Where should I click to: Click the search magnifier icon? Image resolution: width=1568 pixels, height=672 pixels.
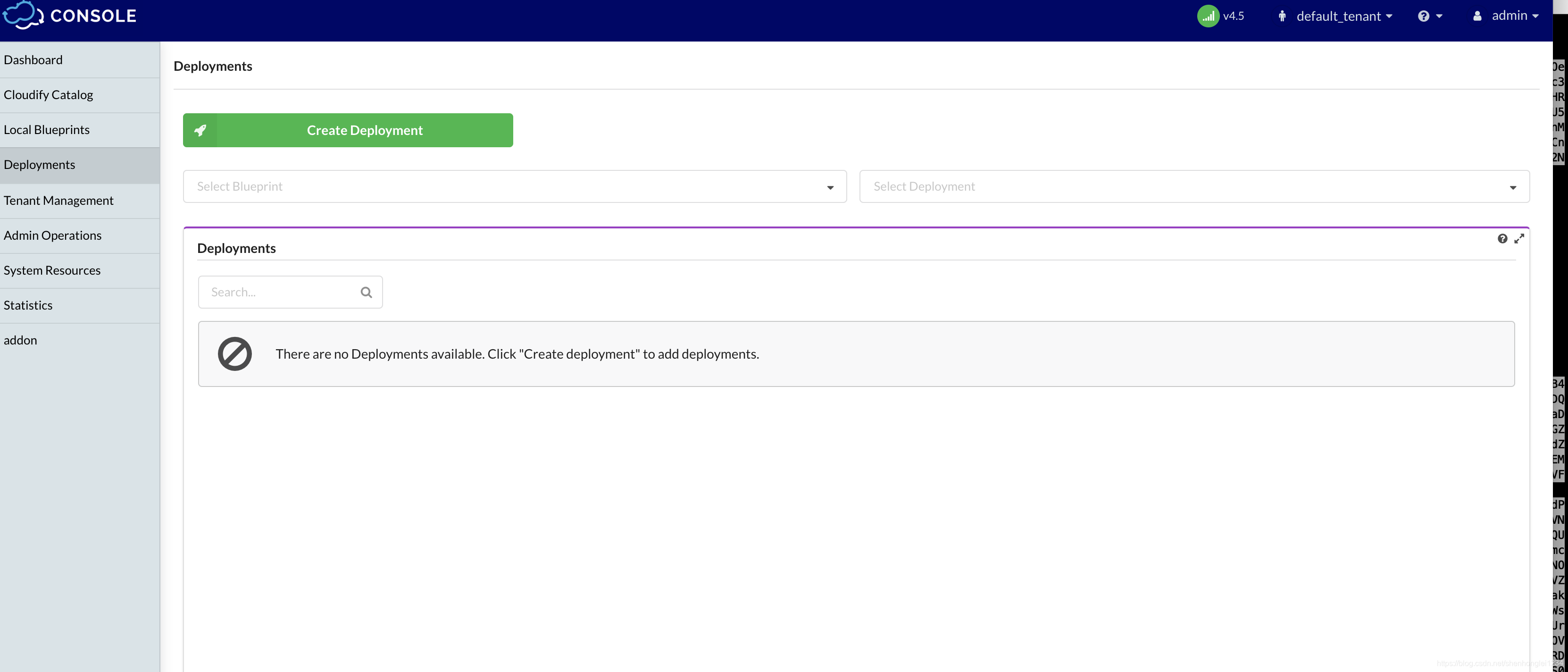[366, 292]
